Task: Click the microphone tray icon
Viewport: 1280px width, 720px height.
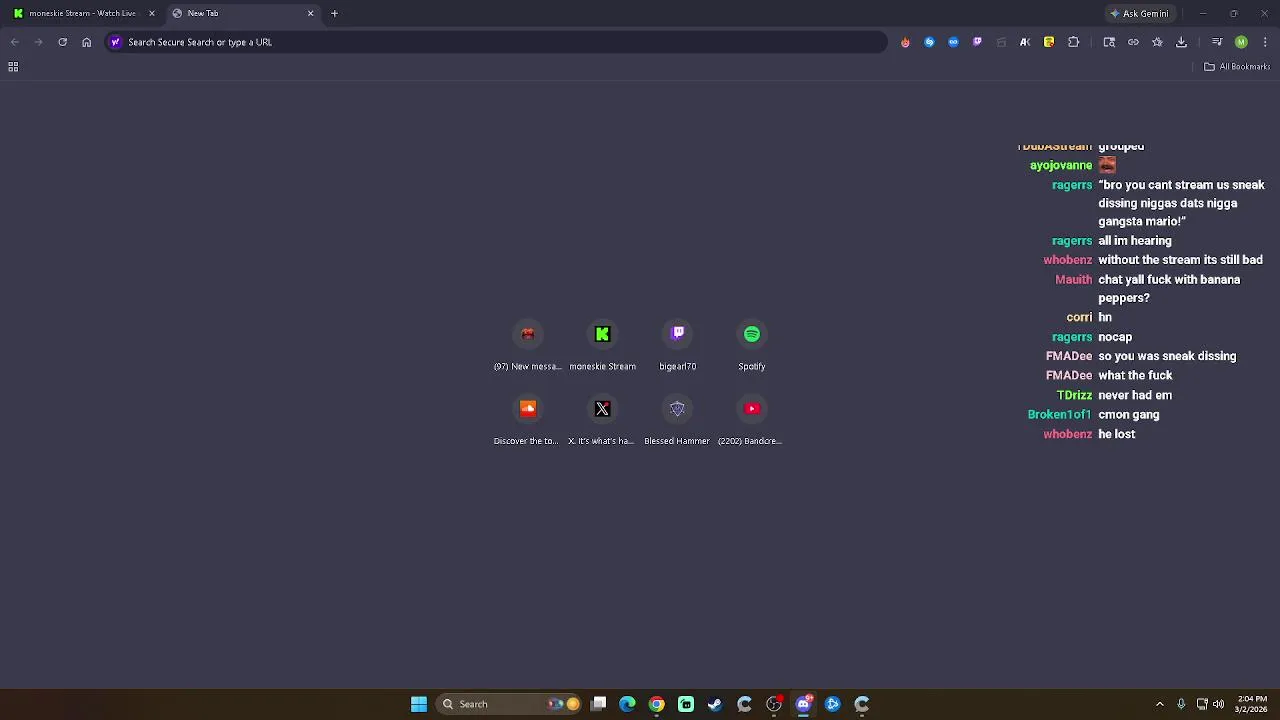Action: (1181, 704)
